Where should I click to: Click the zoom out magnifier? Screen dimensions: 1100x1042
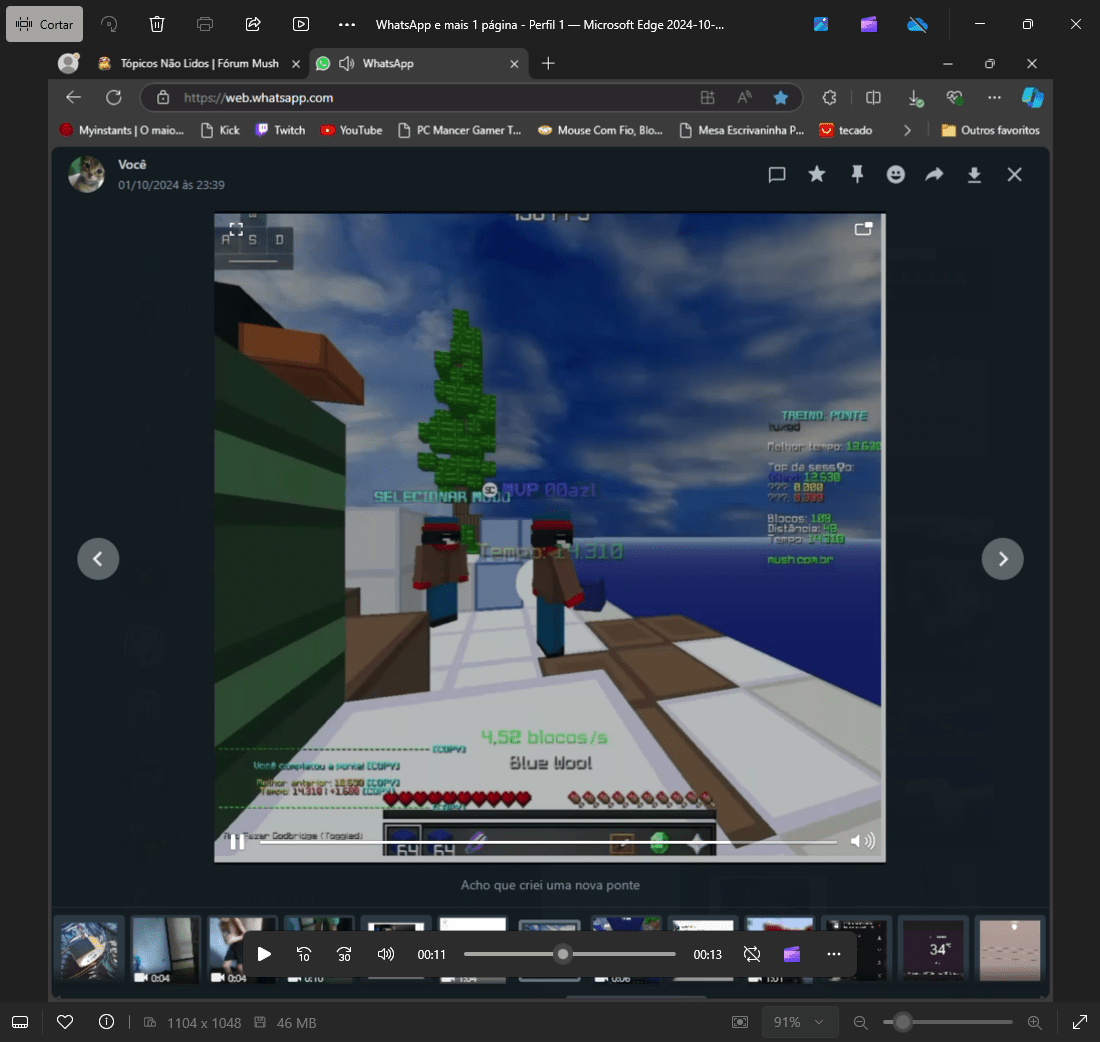click(861, 1022)
